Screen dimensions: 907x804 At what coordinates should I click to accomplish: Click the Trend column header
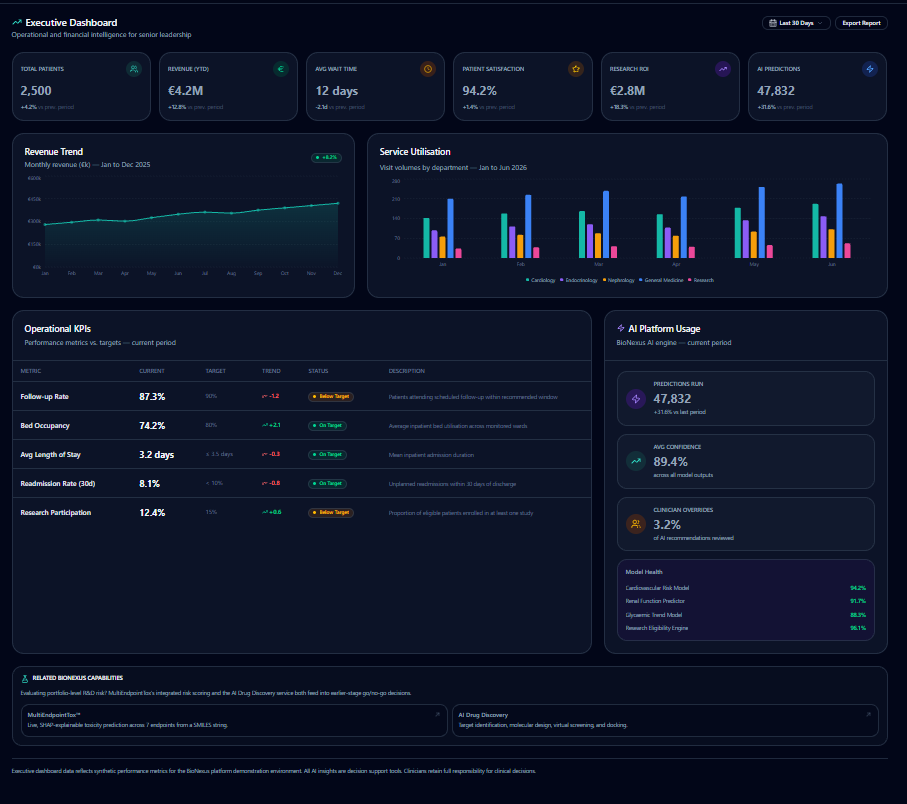pos(271,371)
